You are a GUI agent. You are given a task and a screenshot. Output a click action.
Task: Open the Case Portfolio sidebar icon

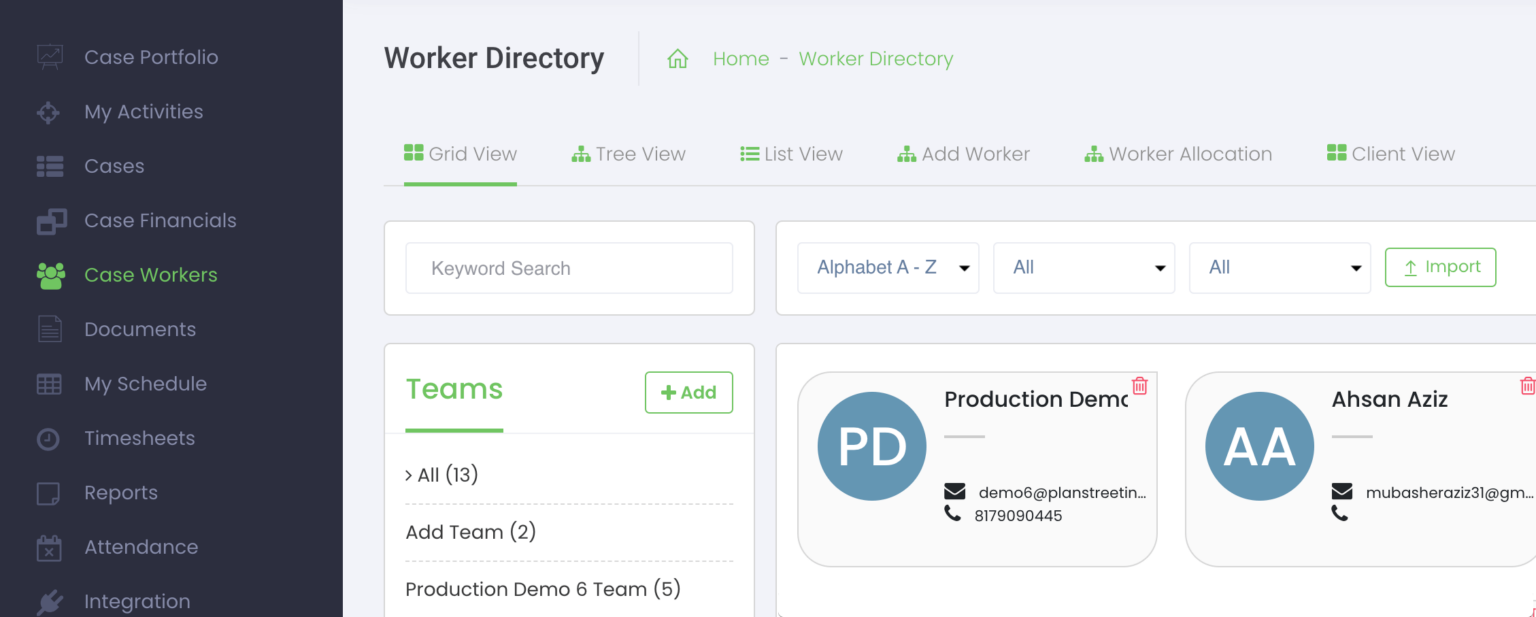(x=47, y=56)
